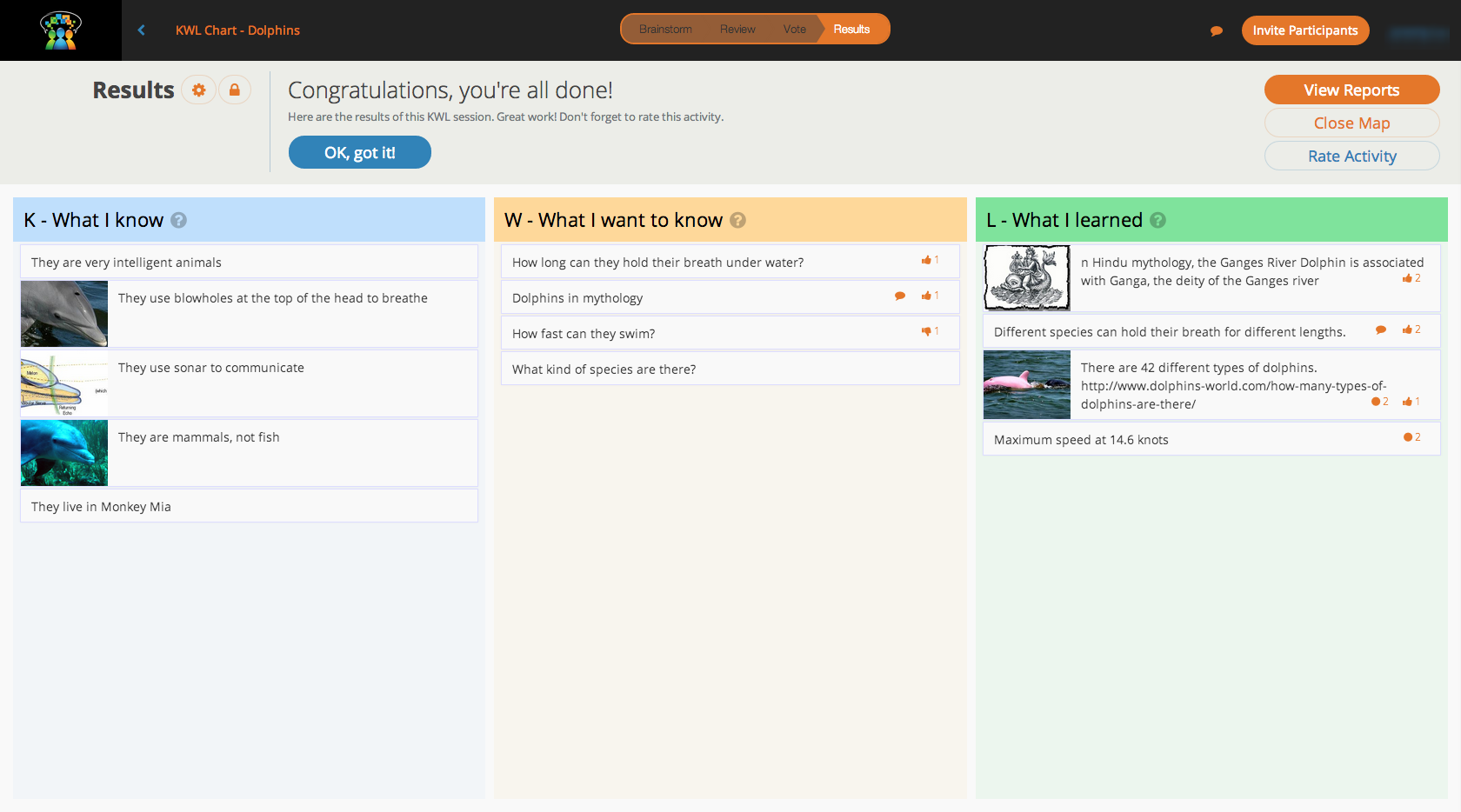Screen dimensions: 1461x812
Task: Dismiss the message with OK, got it!
Action: coord(360,152)
